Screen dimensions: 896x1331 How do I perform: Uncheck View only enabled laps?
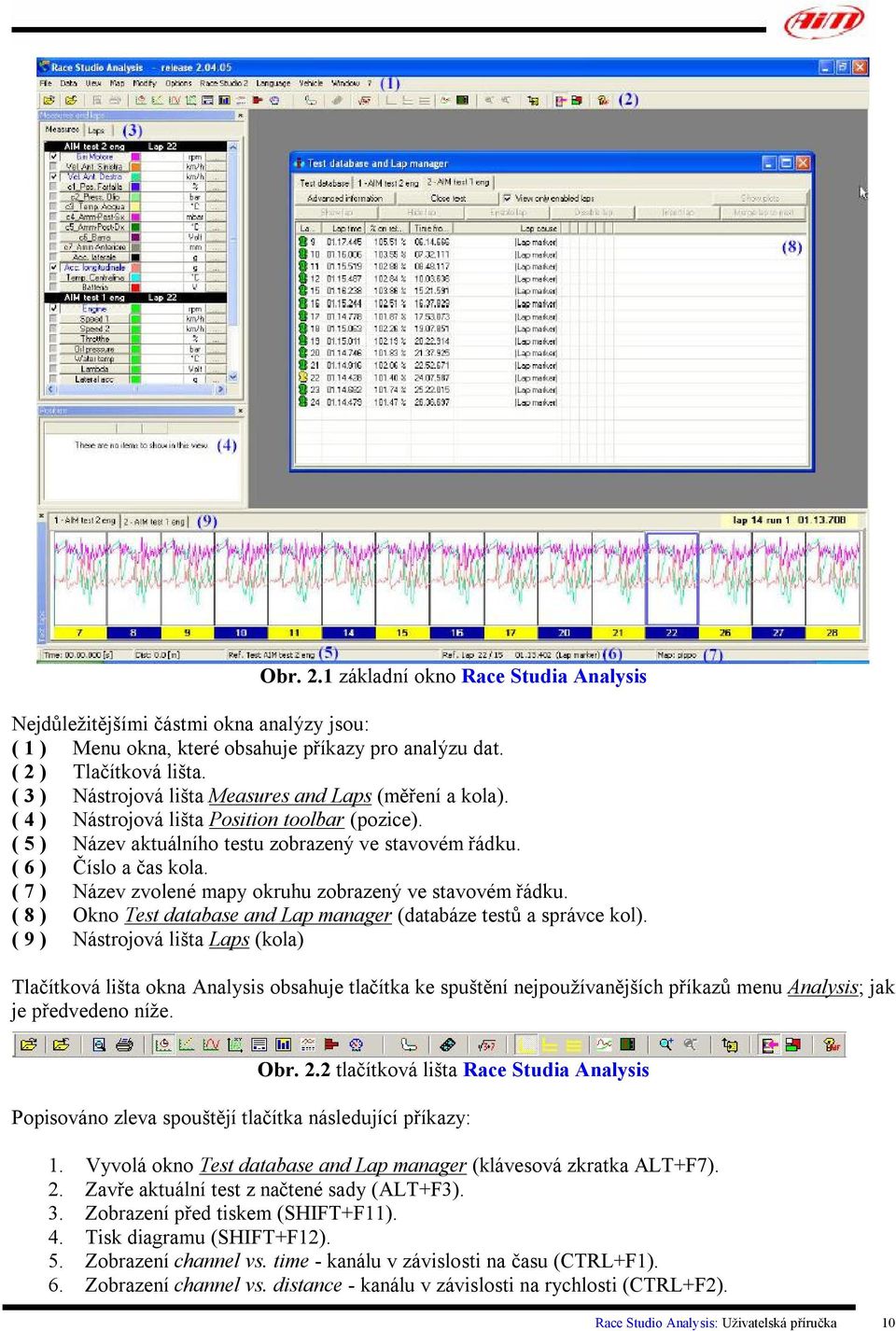click(x=507, y=198)
